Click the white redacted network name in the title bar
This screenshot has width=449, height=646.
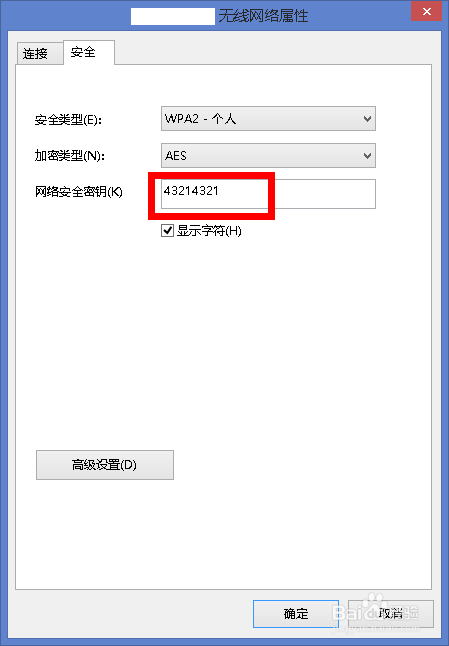coord(173,16)
